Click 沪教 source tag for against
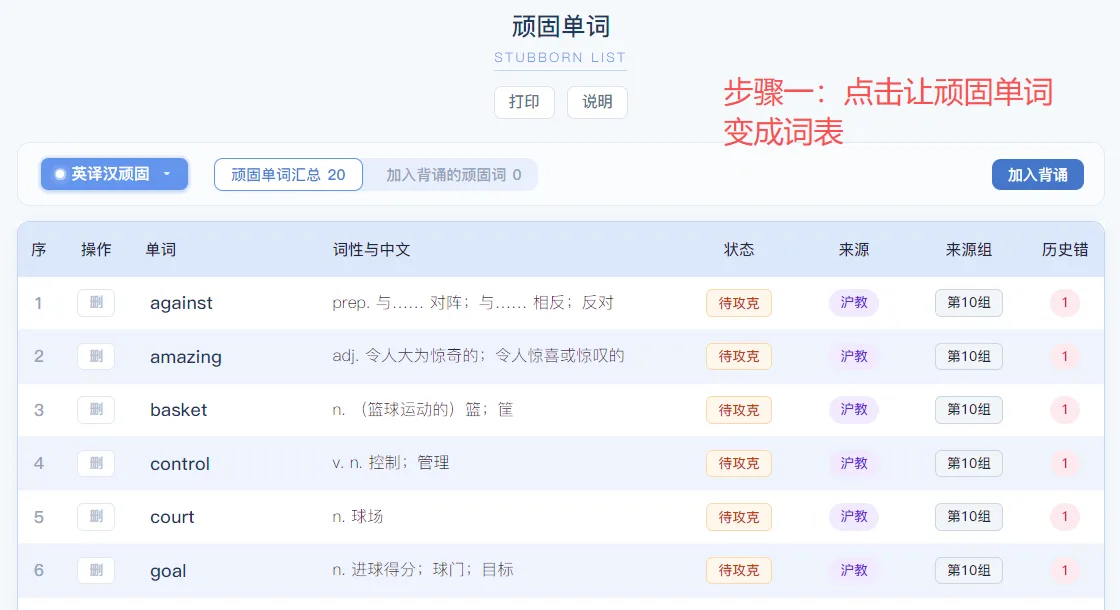 [x=854, y=303]
